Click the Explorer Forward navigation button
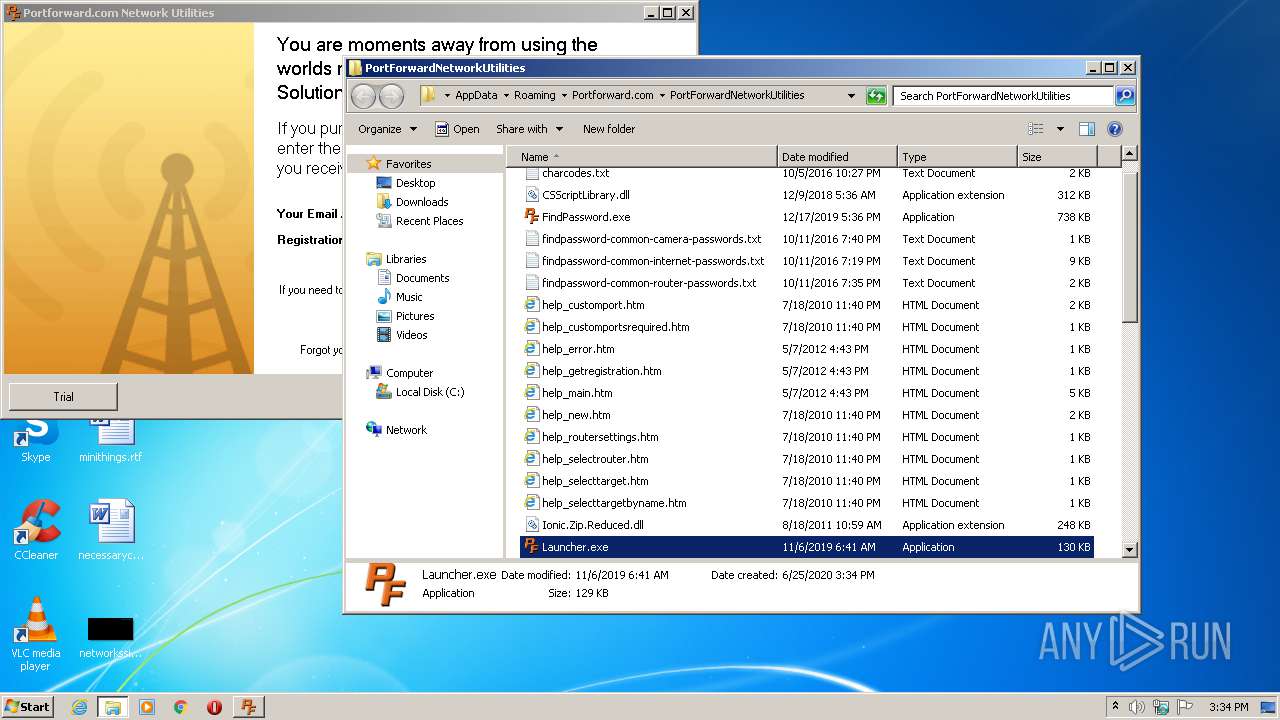1280x720 pixels. tap(391, 96)
